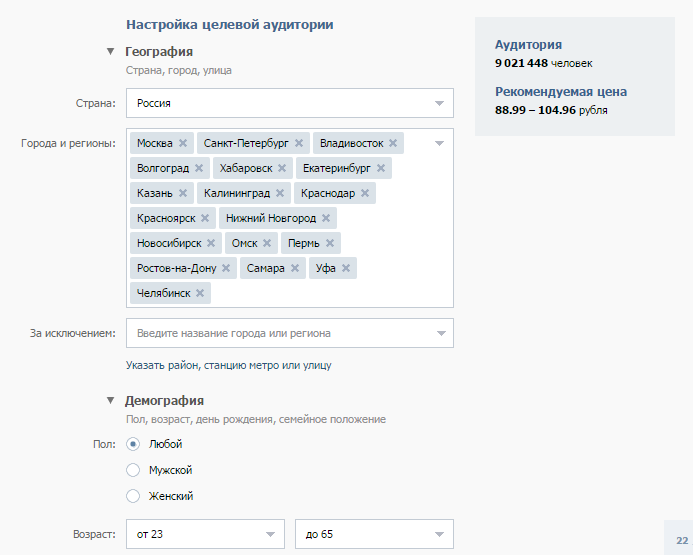Open the minimum age dropdown 'от 23'

coord(206,534)
